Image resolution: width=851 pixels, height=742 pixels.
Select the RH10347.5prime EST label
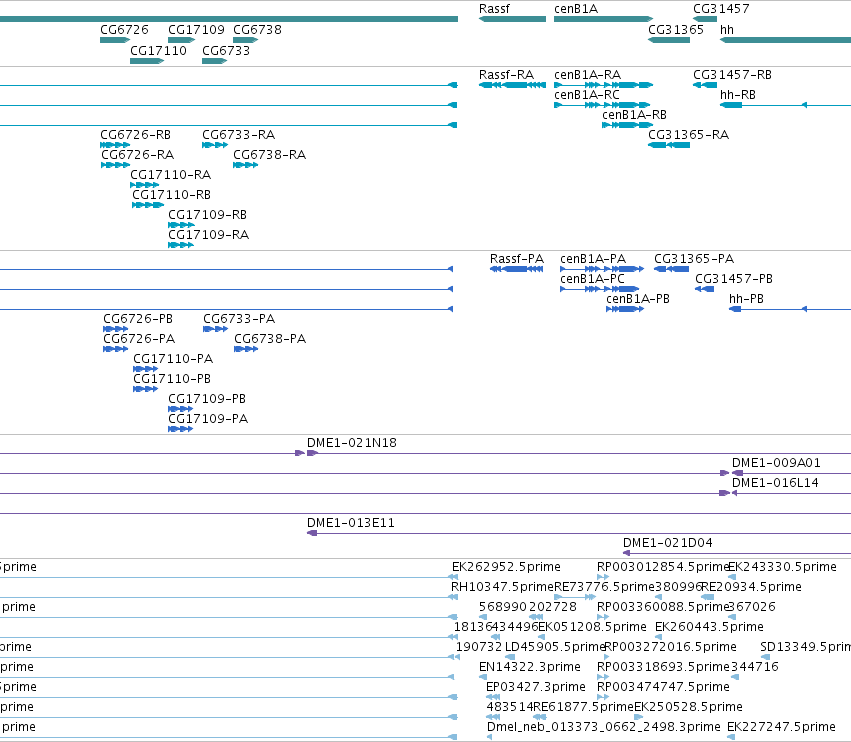(502, 587)
